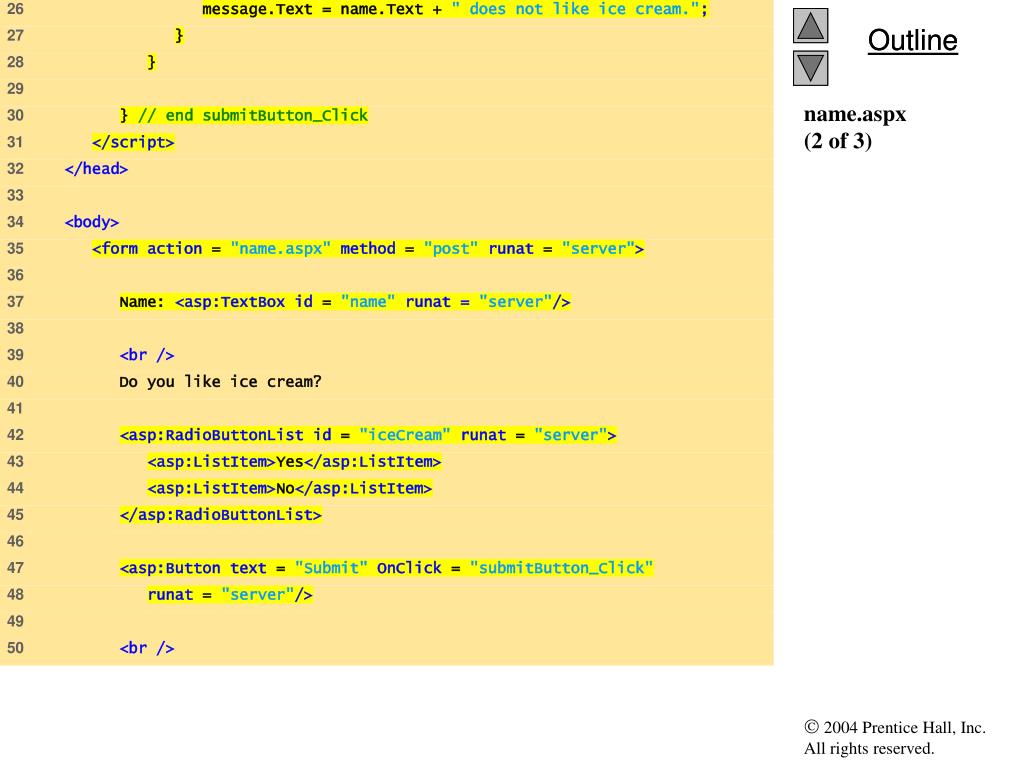Click the br tag on line 50
This screenshot has width=1024, height=768.
pos(147,648)
